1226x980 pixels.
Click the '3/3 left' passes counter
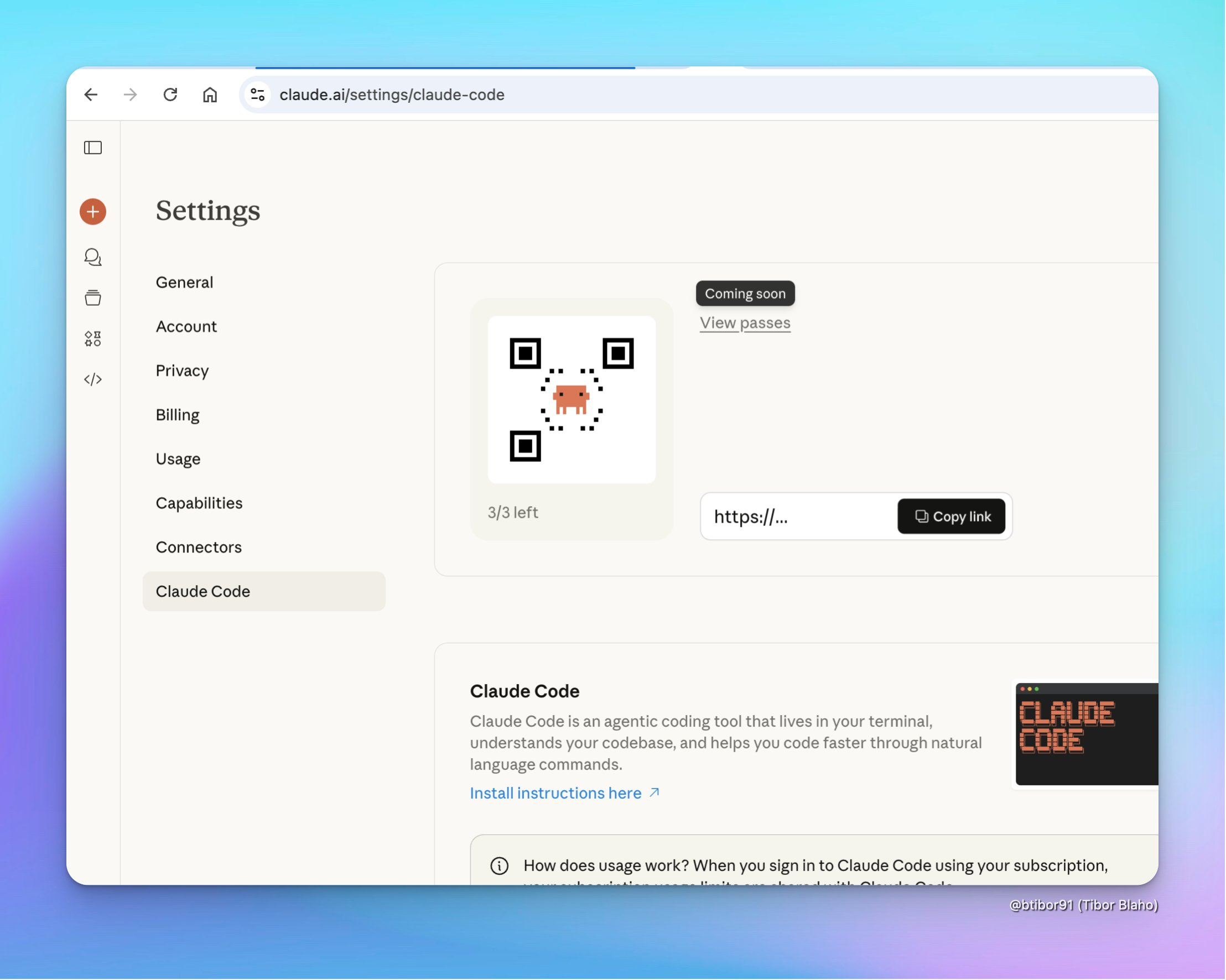[513, 512]
